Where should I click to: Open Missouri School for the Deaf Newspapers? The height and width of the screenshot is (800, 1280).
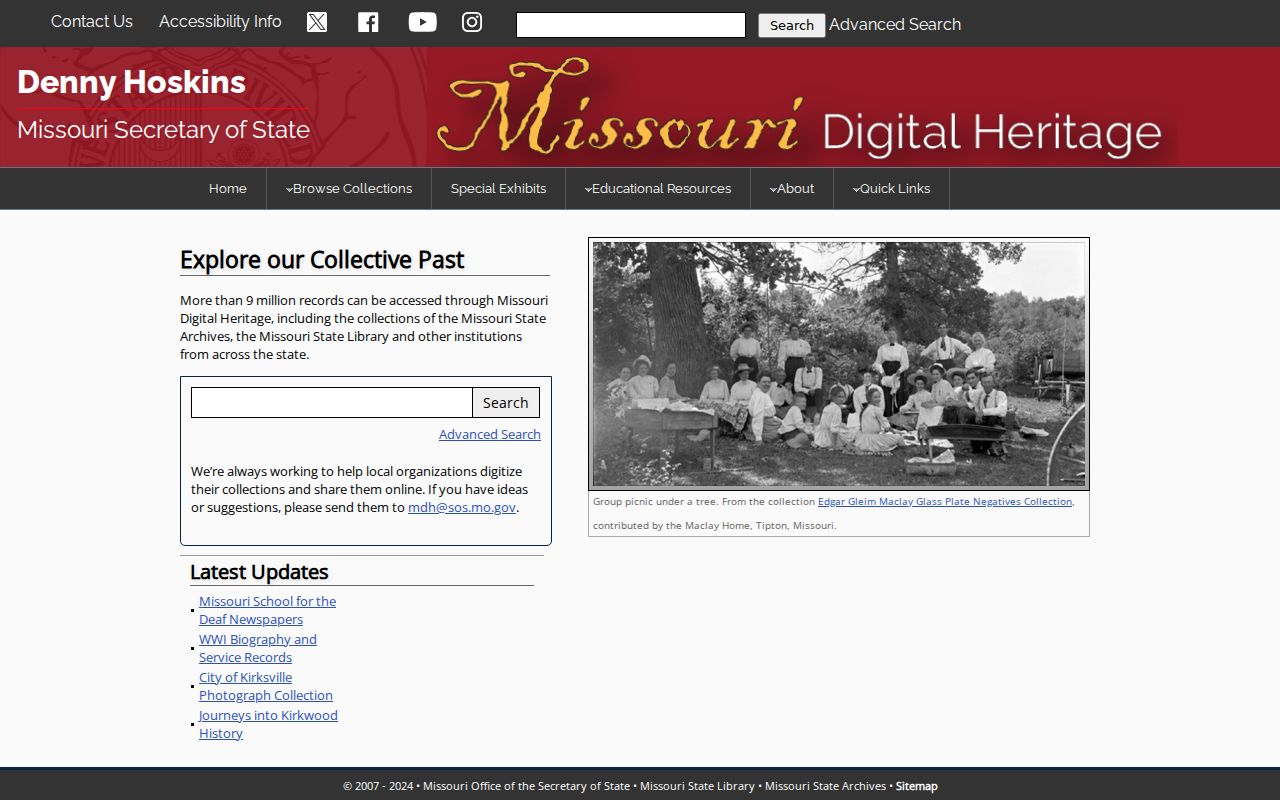coord(267,610)
